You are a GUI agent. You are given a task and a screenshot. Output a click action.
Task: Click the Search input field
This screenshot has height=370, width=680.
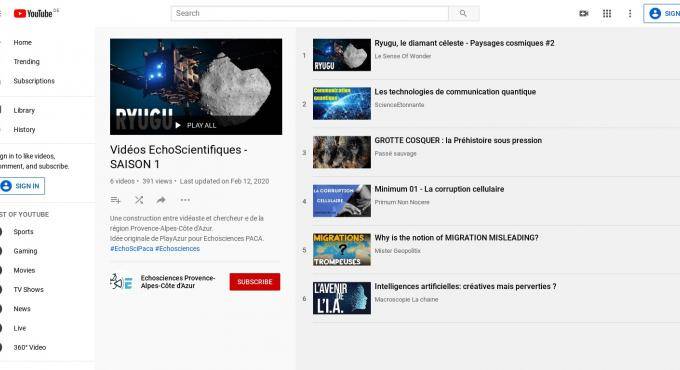pyautogui.click(x=310, y=13)
